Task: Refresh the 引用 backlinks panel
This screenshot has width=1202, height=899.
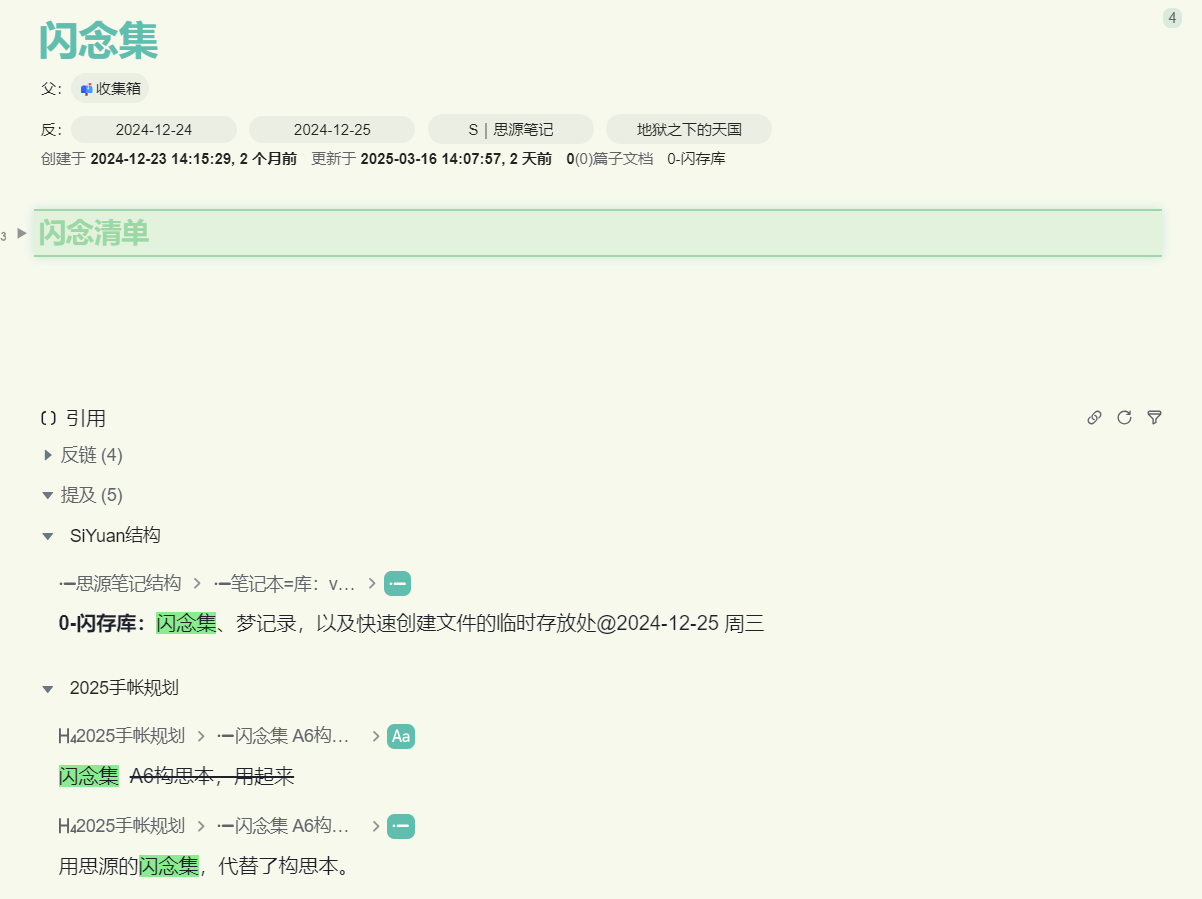Action: click(1124, 417)
